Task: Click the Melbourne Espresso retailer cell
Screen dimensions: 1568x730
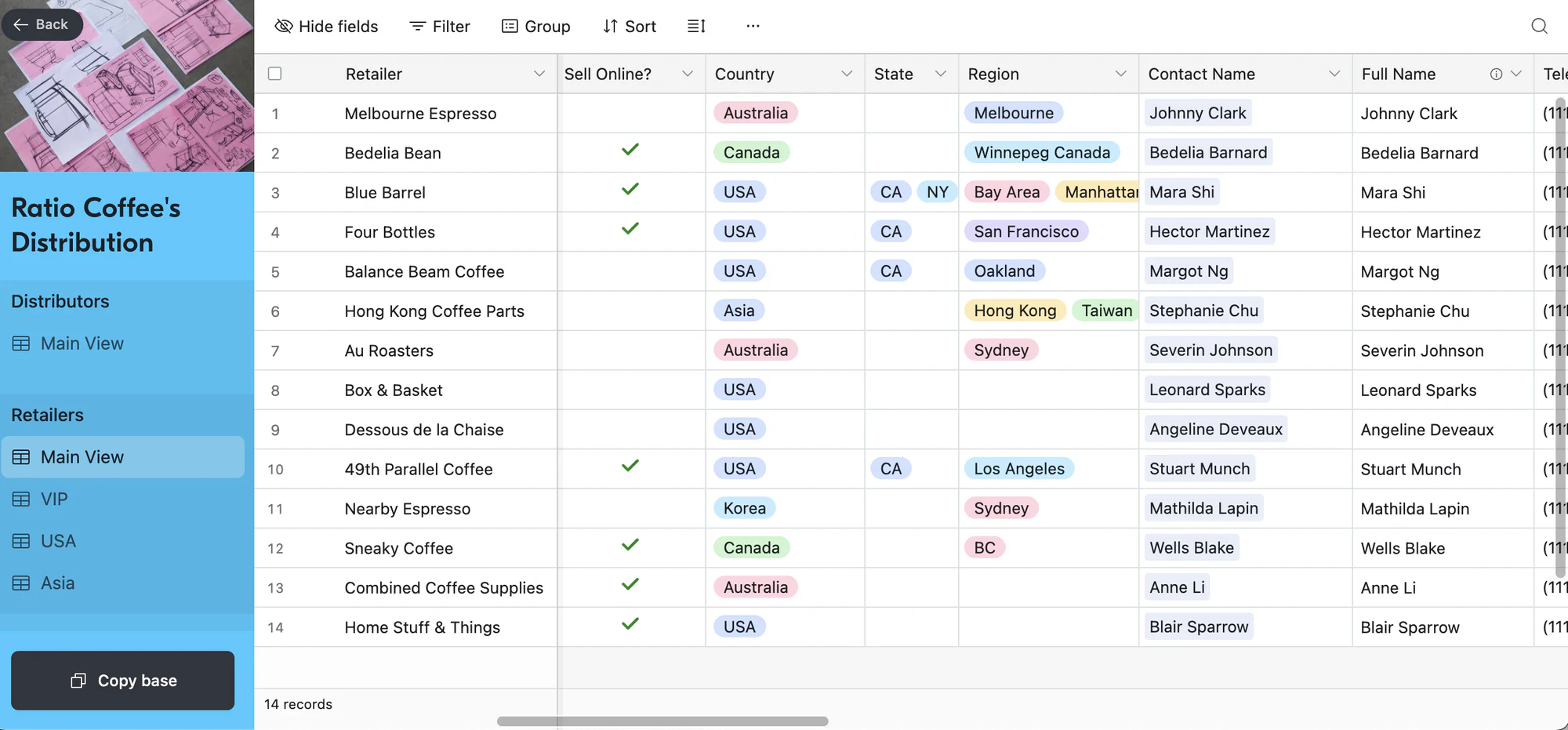Action: pos(420,114)
